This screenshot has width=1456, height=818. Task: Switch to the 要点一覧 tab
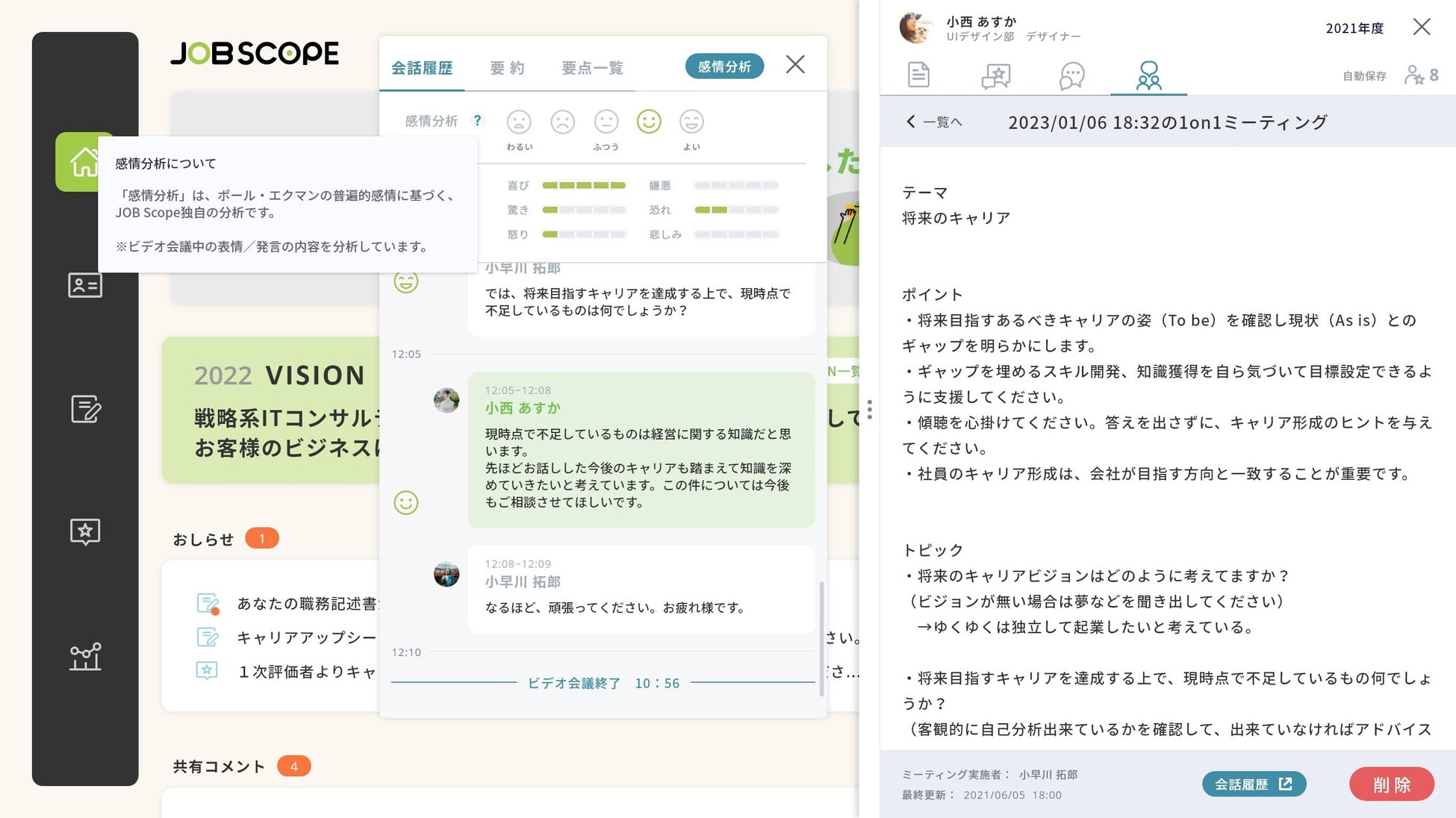coord(592,68)
